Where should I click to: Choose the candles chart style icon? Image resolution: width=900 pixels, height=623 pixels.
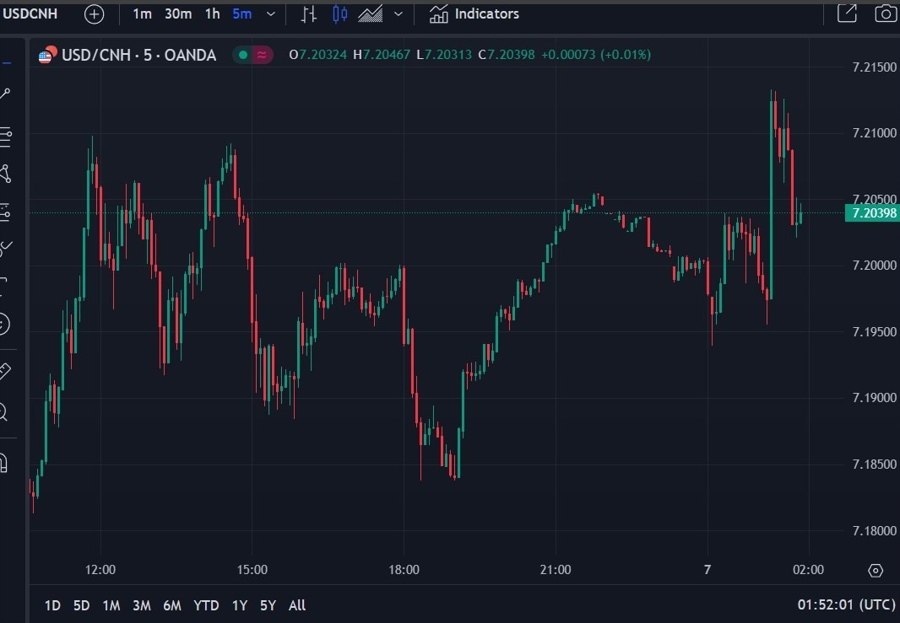pos(340,14)
